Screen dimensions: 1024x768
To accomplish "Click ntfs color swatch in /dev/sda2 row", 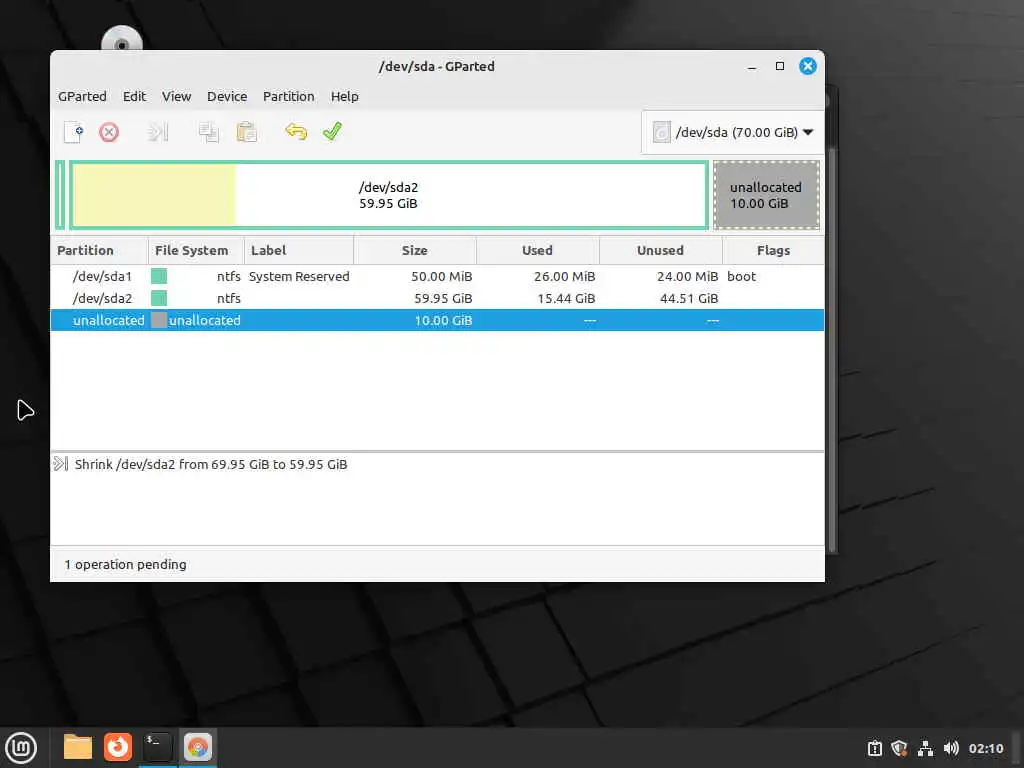I will [159, 298].
